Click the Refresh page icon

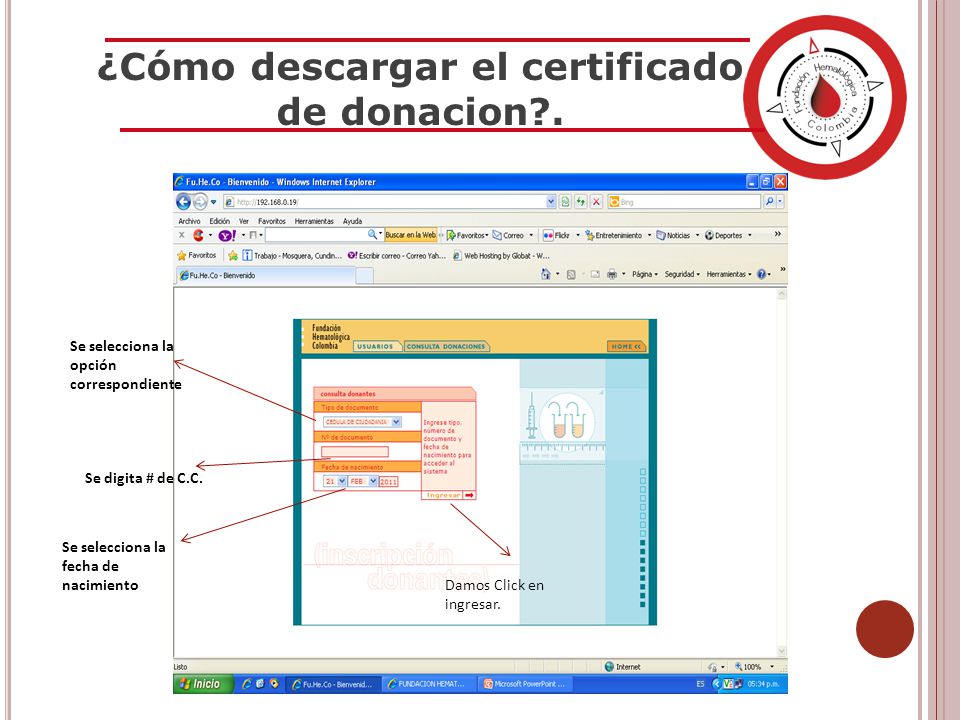pos(580,201)
